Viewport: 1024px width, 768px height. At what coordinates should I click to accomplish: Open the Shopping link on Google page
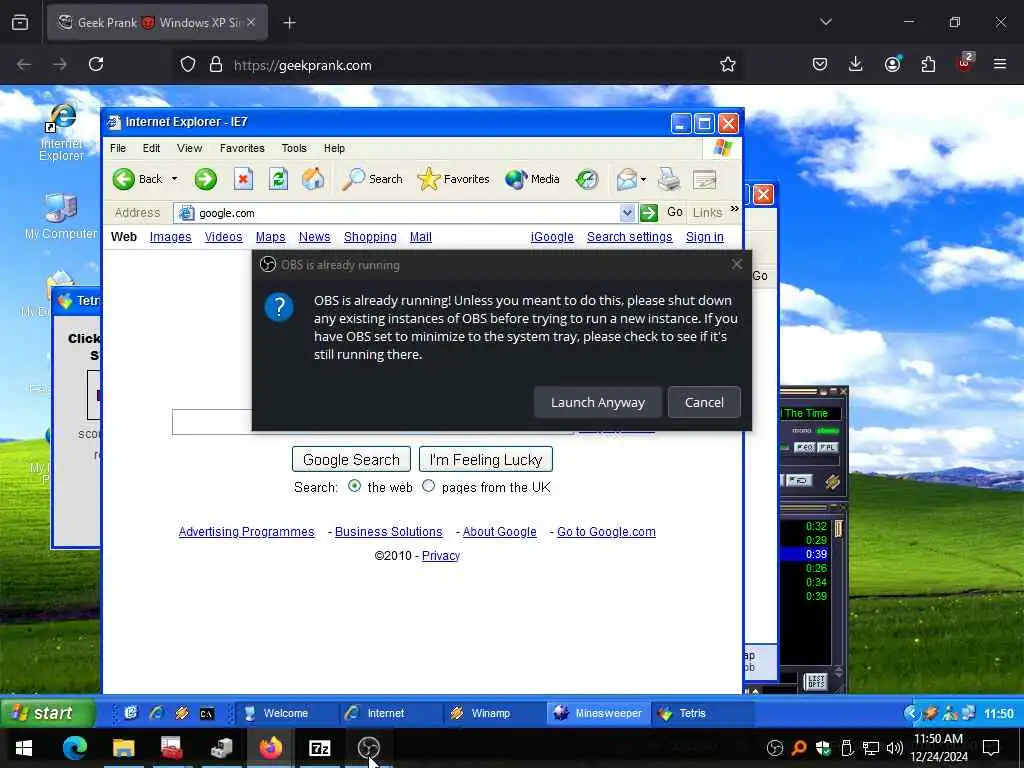point(370,237)
